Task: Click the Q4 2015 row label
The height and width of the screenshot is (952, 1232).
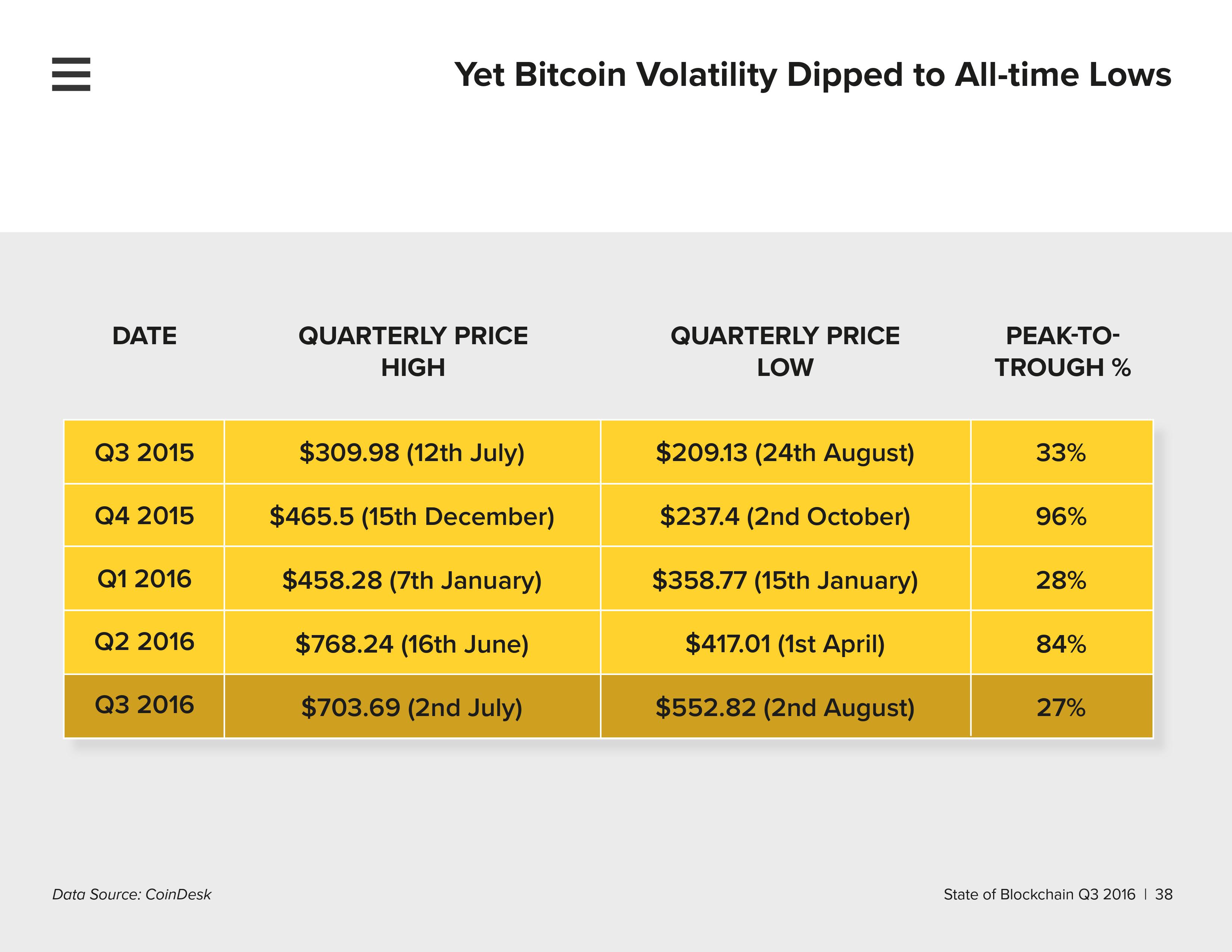Action: (144, 516)
